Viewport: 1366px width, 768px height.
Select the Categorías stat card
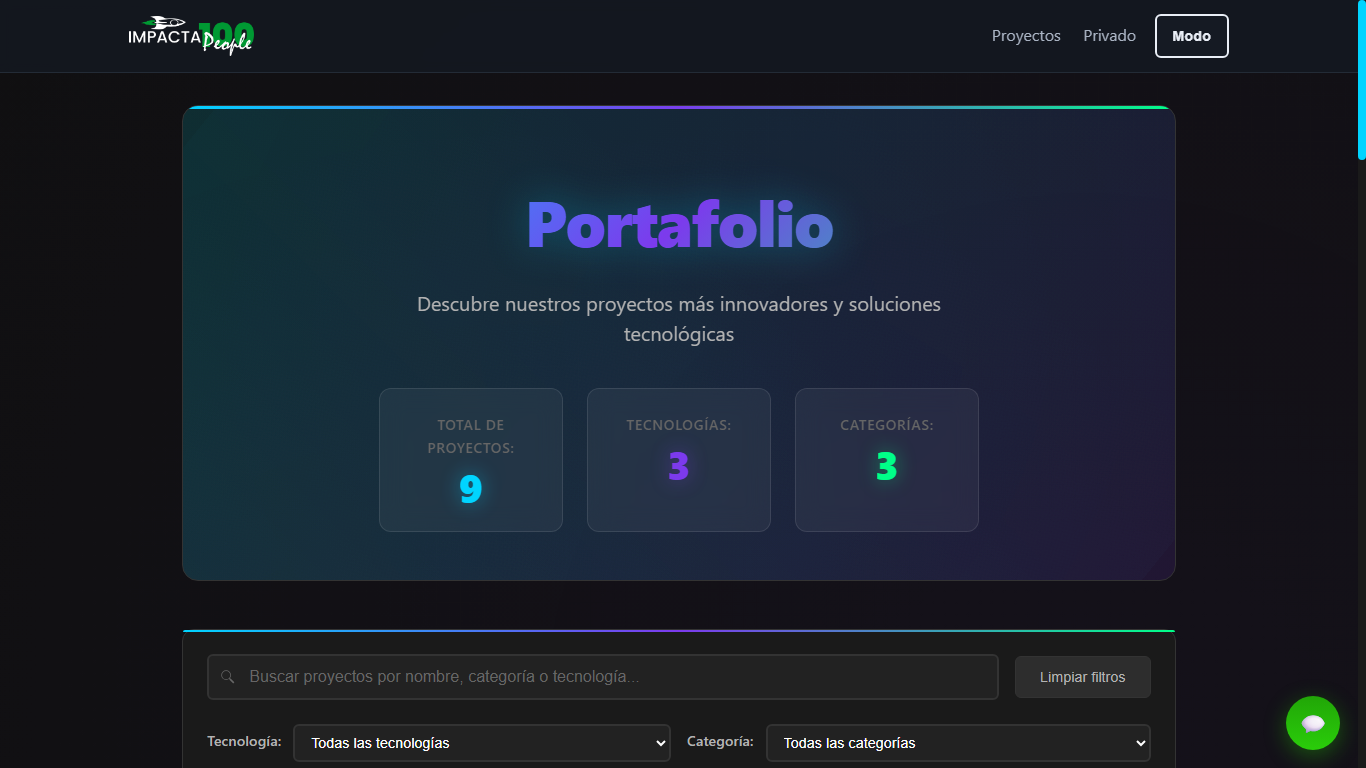pyautogui.click(x=887, y=460)
